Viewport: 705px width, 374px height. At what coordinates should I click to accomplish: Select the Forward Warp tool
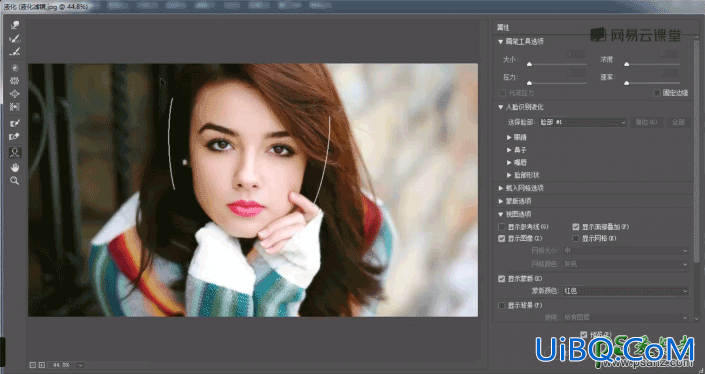(15, 26)
